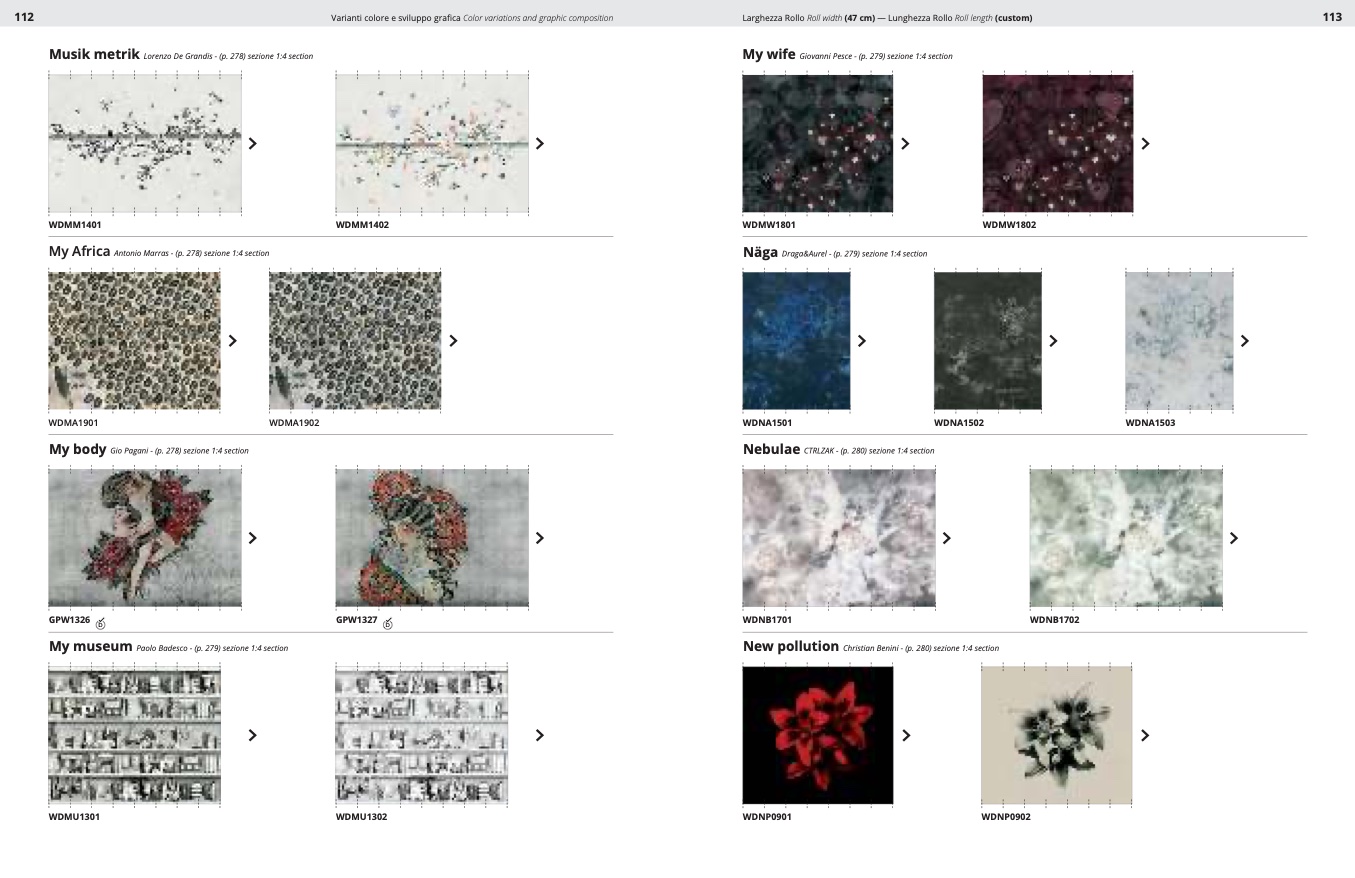Click the WDMA1901 product code label
The width and height of the screenshot is (1355, 878).
[74, 423]
